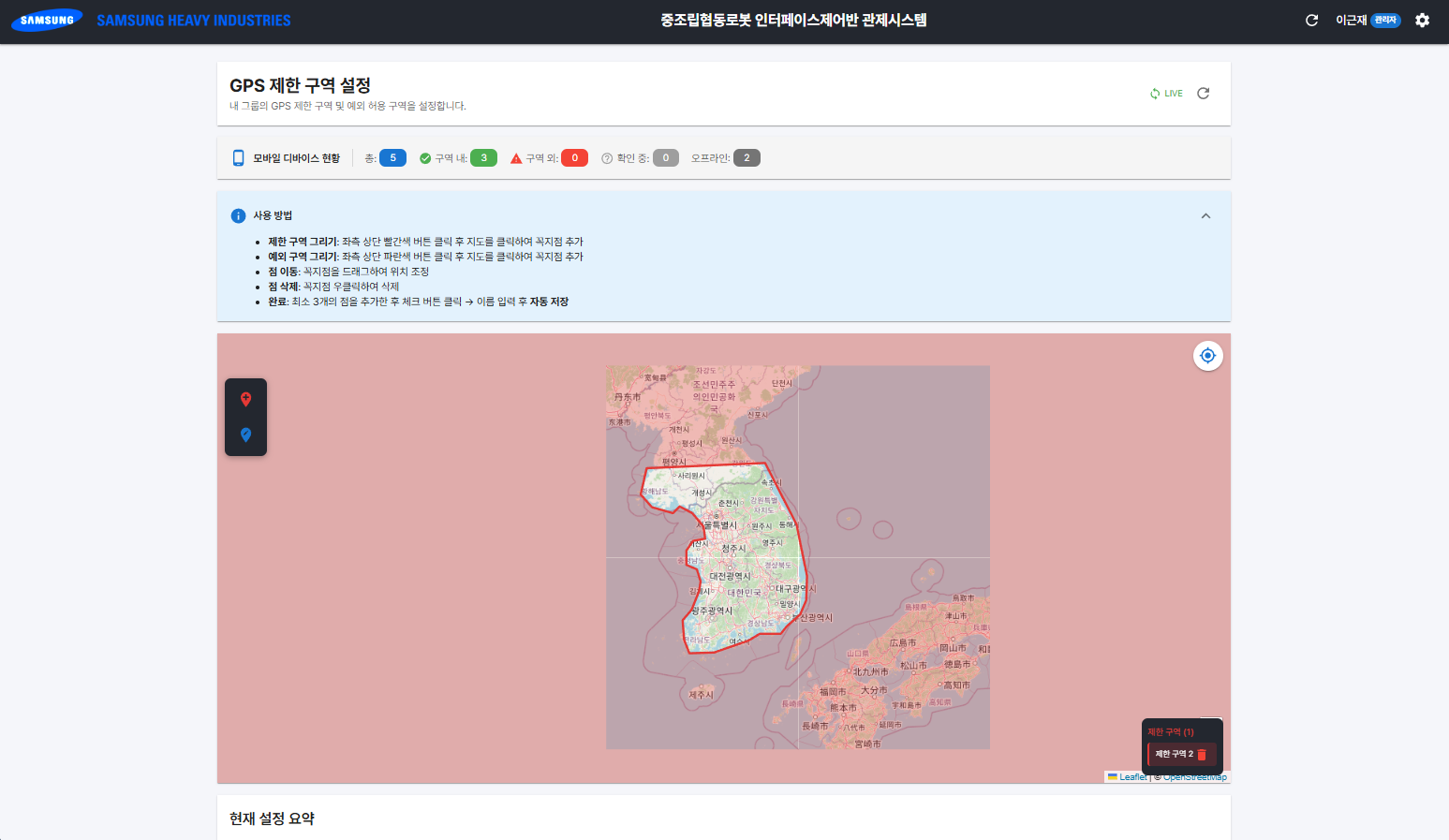Click the 제한 구역 (1) list heading
The height and width of the screenshot is (840, 1449).
coord(1171,732)
